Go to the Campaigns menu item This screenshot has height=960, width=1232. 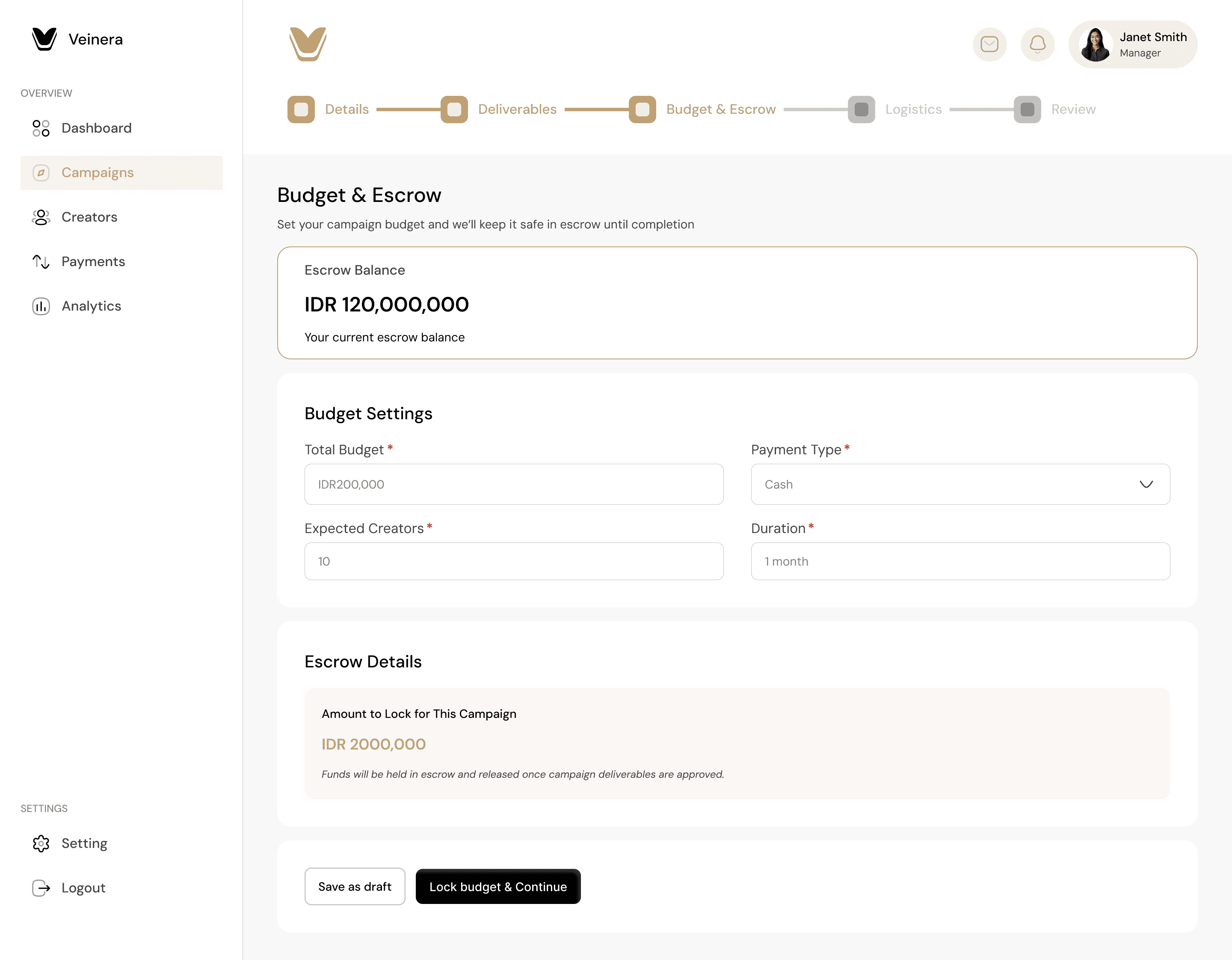click(98, 172)
